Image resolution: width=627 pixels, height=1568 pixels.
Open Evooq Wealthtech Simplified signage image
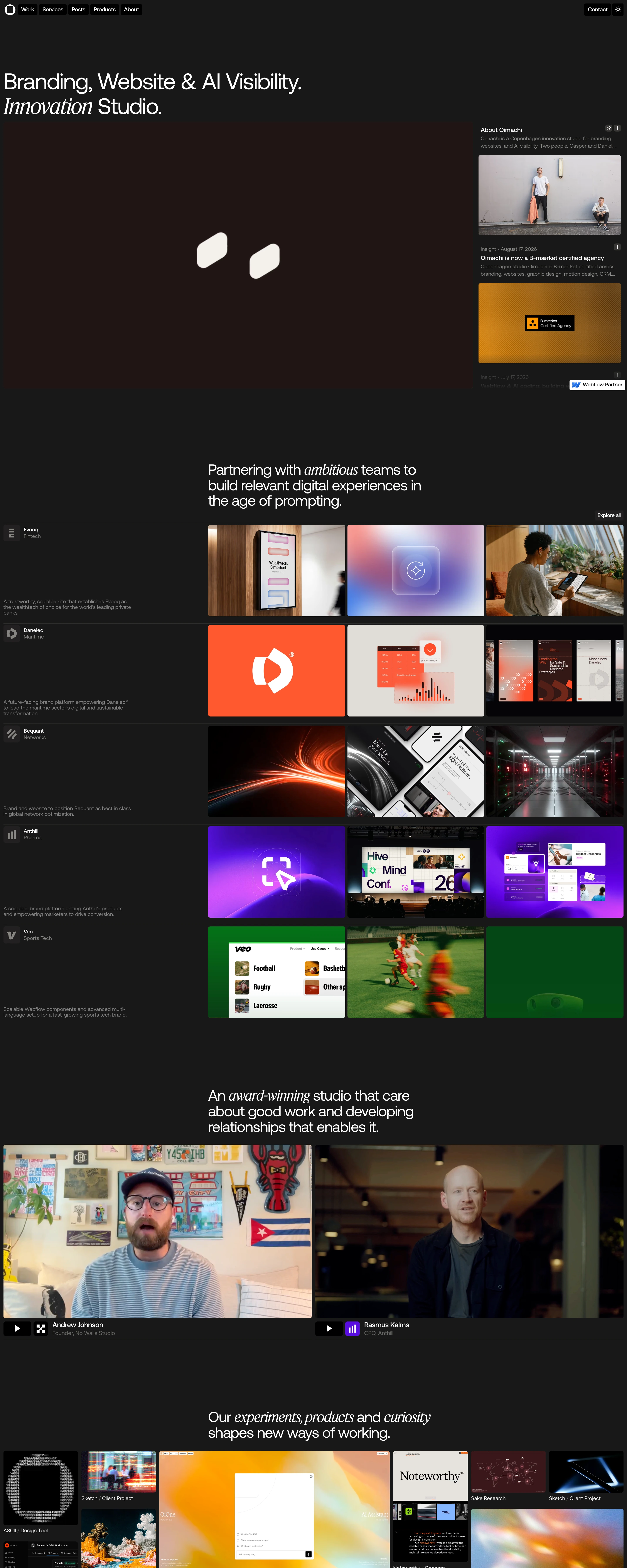[x=276, y=570]
